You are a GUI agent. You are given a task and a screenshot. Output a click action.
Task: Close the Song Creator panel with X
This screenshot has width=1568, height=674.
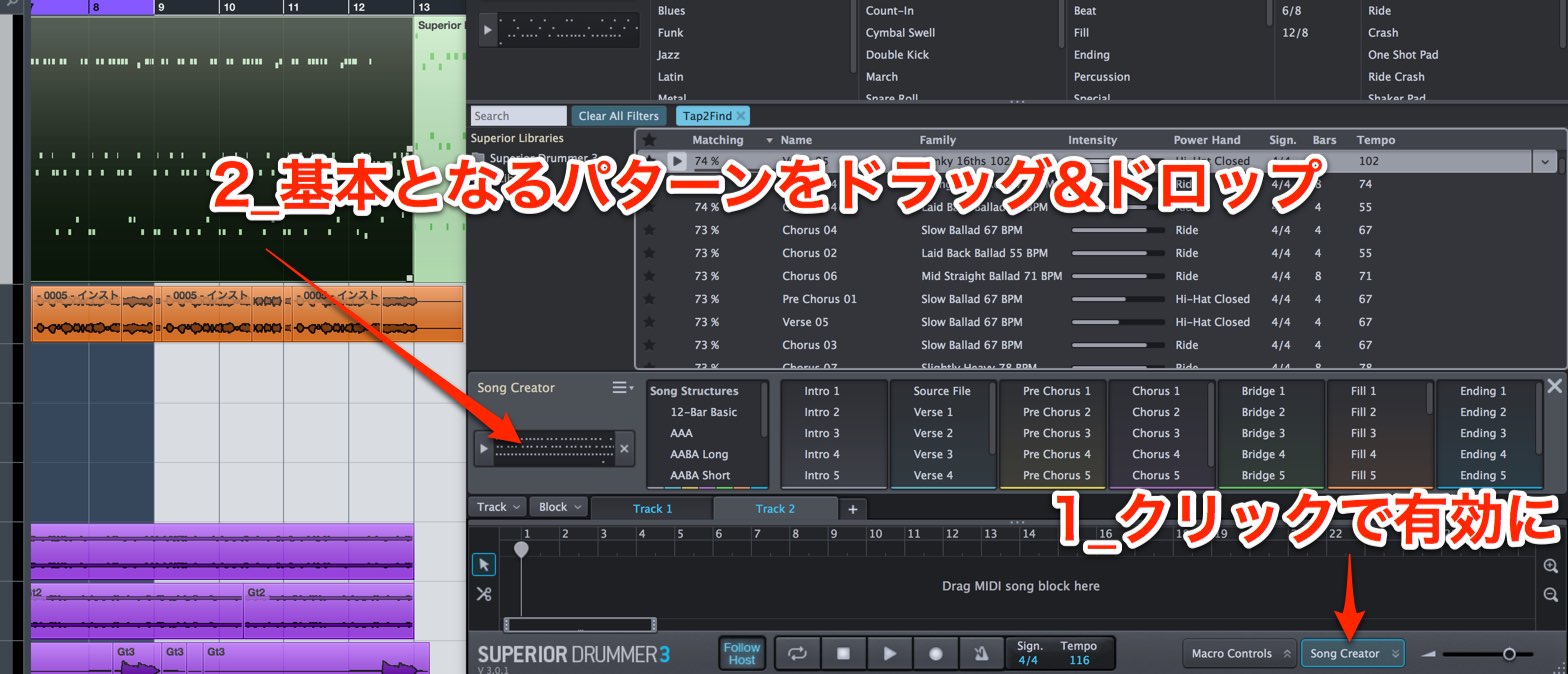click(1554, 386)
